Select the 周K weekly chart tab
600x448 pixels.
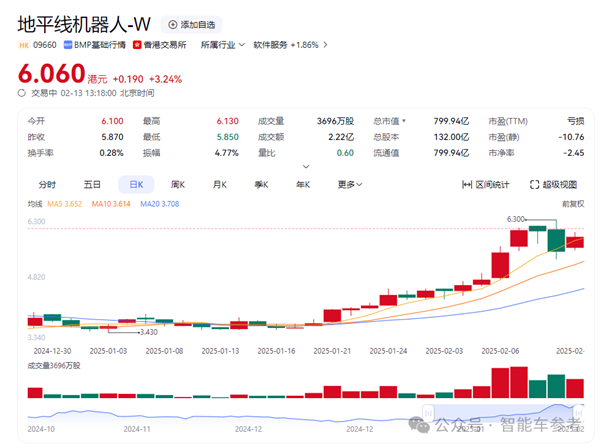[x=178, y=184]
